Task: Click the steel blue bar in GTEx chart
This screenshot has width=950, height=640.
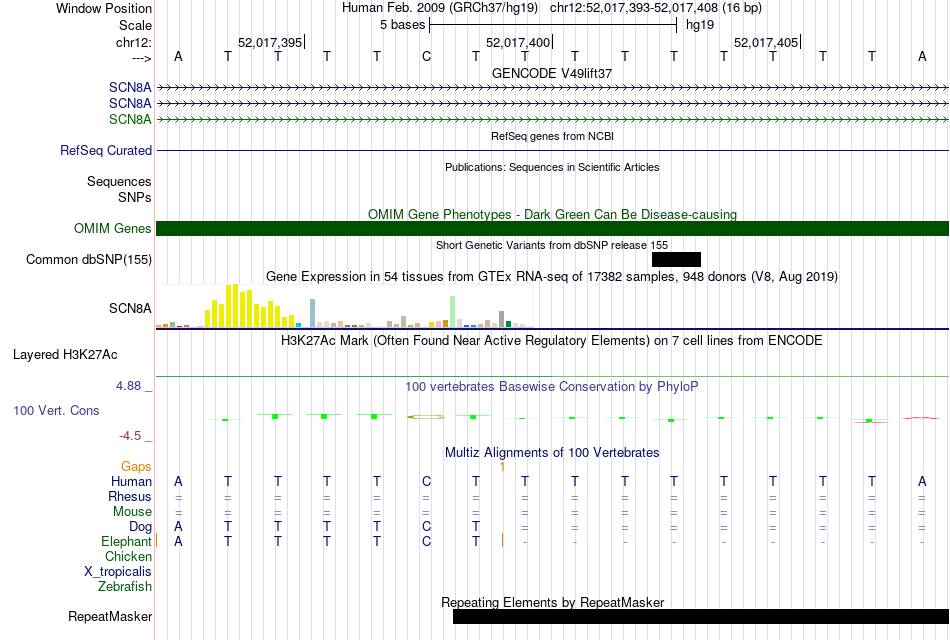Action: [x=313, y=313]
